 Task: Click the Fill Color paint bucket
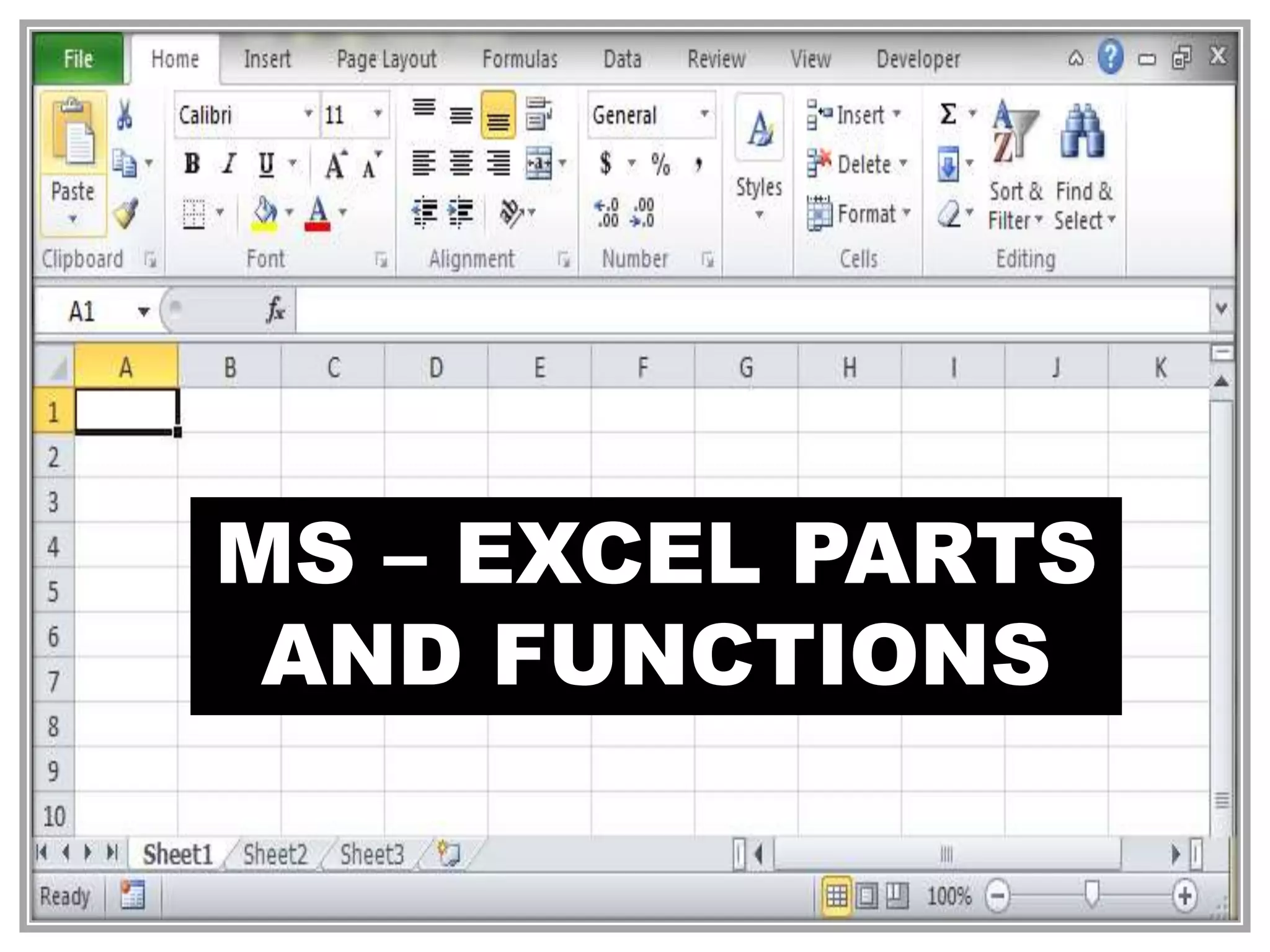pyautogui.click(x=265, y=214)
